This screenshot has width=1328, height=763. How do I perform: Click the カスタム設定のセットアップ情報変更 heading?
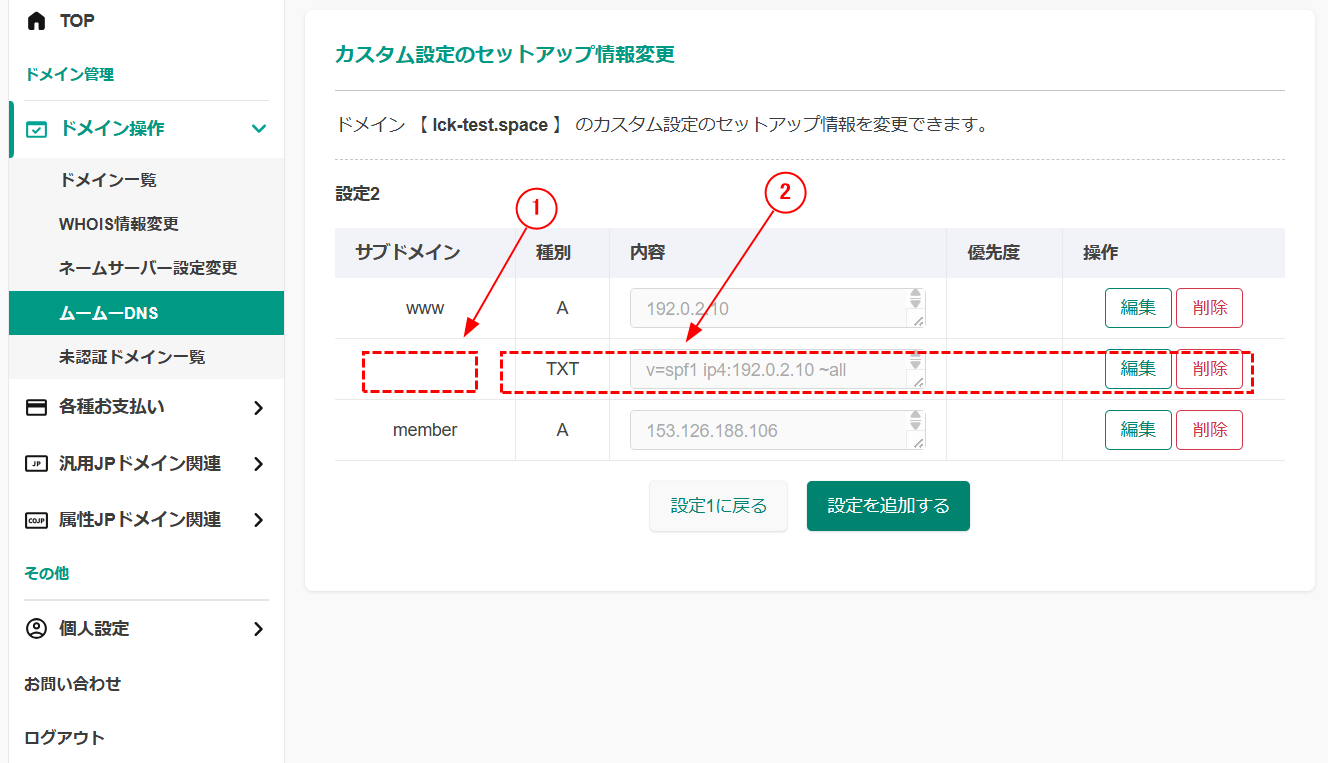pyautogui.click(x=505, y=54)
